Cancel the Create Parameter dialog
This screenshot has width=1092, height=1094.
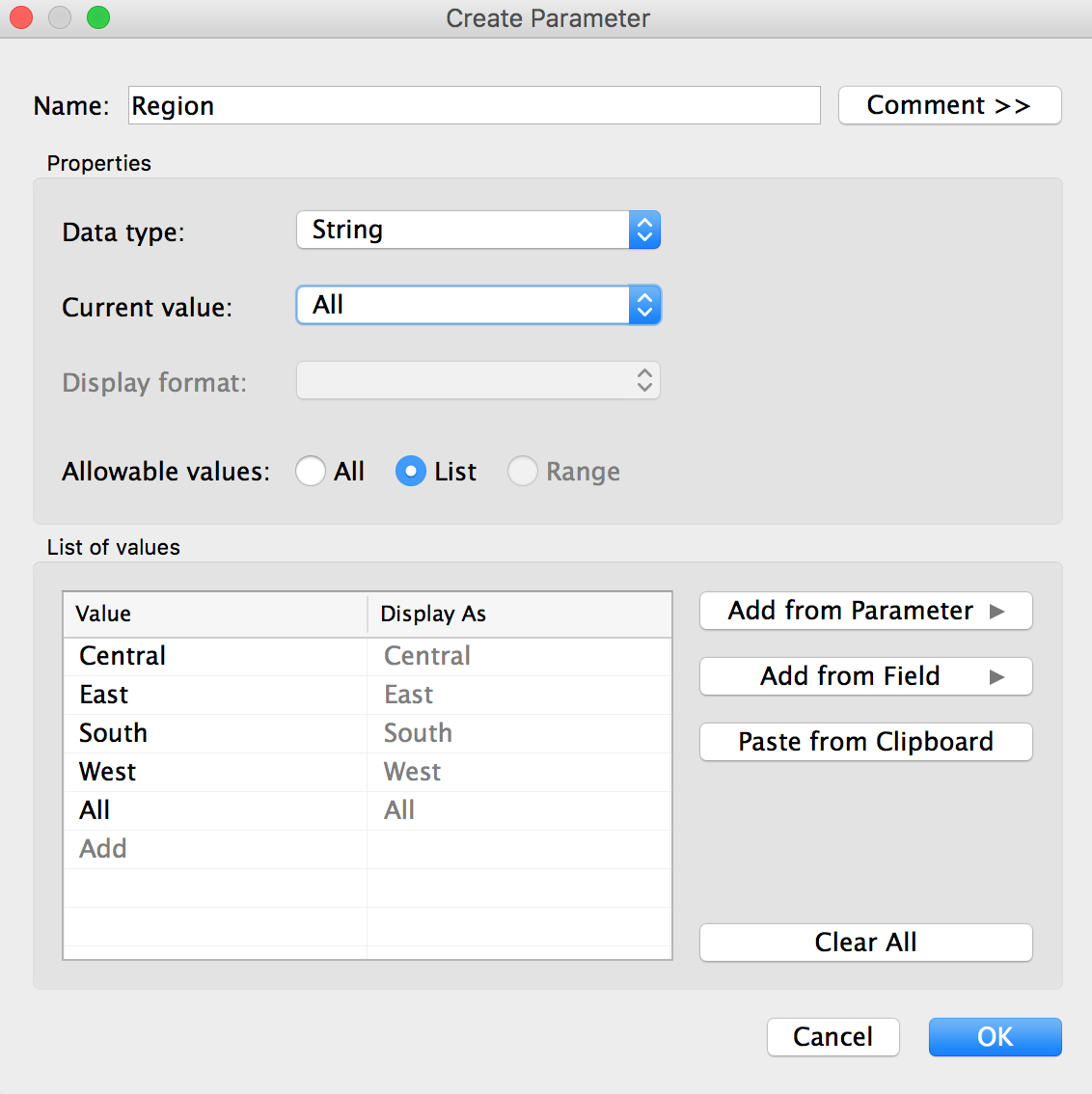833,1037
